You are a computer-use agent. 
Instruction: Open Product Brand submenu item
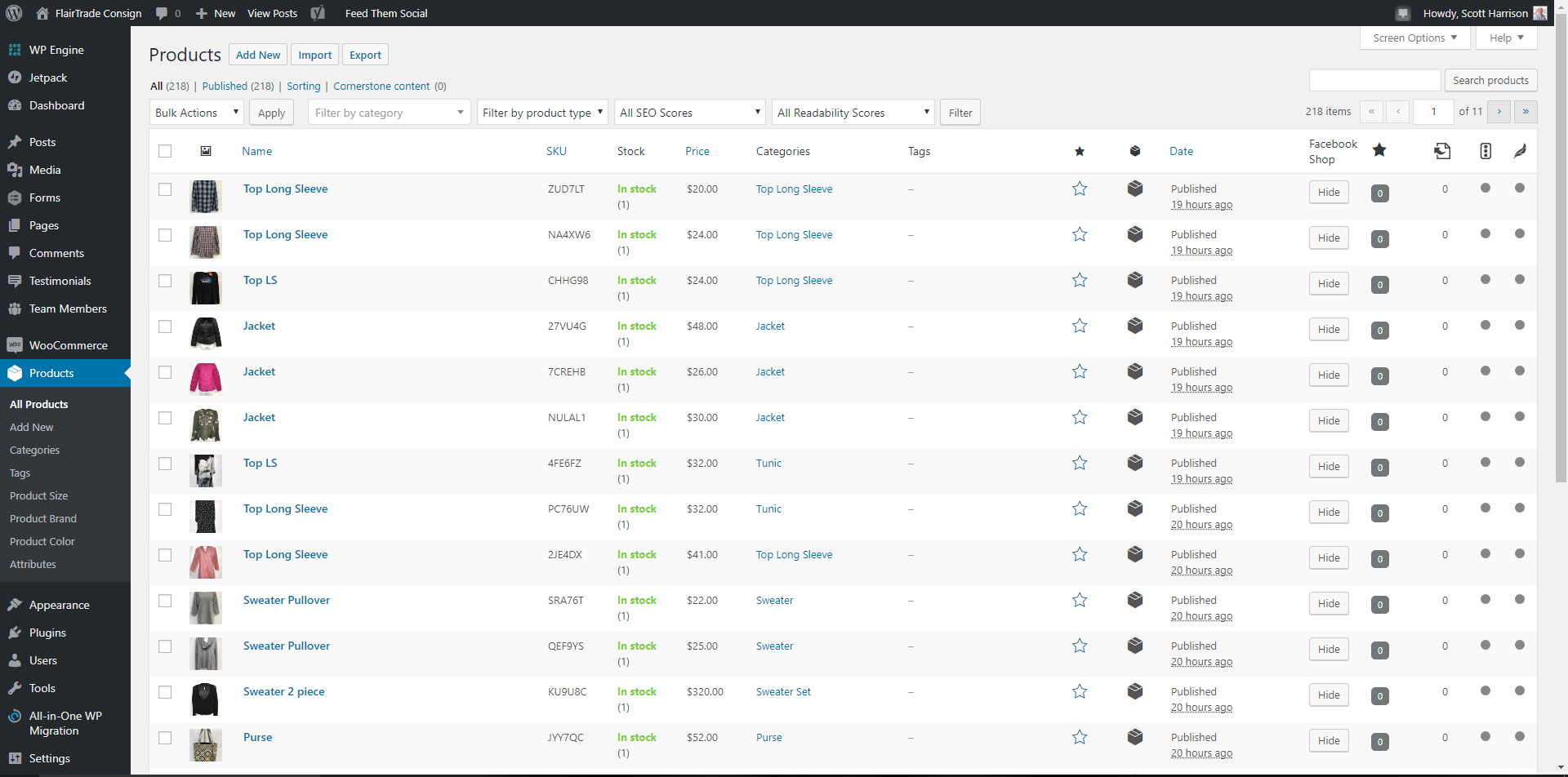pos(43,519)
